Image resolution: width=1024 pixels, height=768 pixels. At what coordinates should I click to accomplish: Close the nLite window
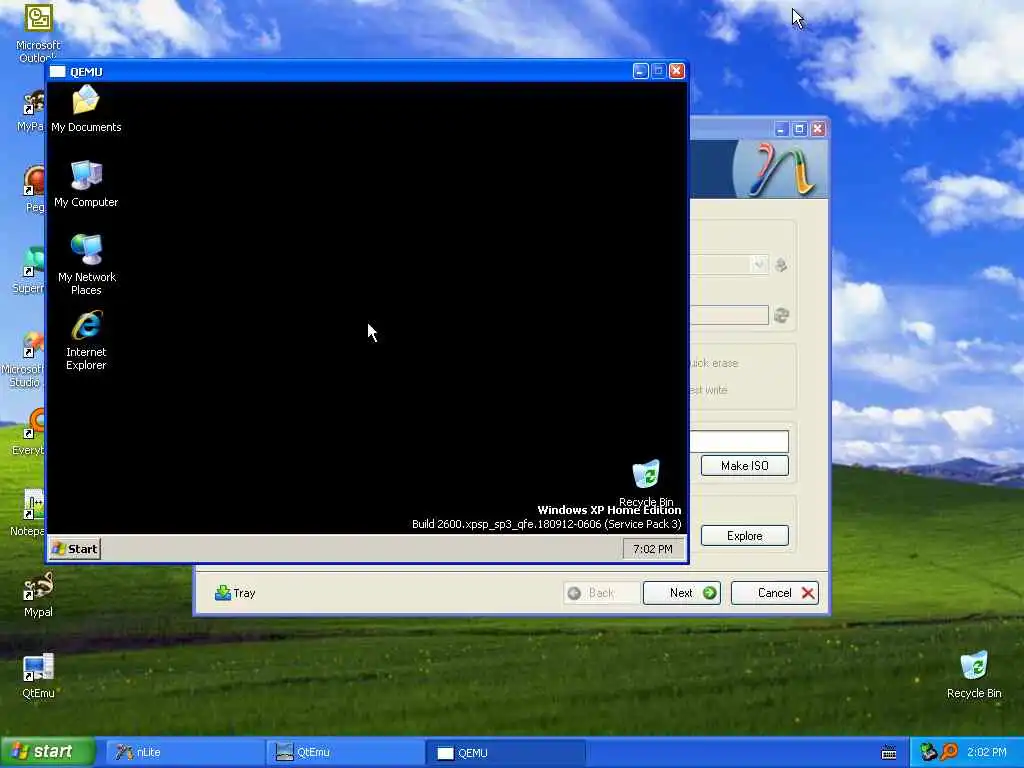(818, 129)
